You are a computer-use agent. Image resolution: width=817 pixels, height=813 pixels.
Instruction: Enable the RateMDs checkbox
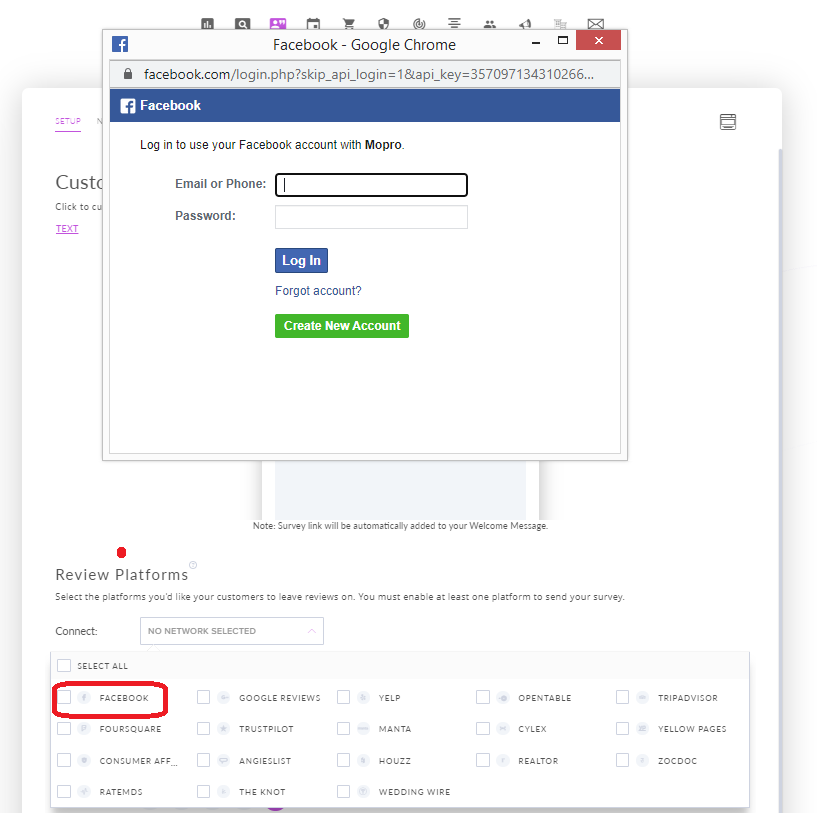(x=64, y=792)
